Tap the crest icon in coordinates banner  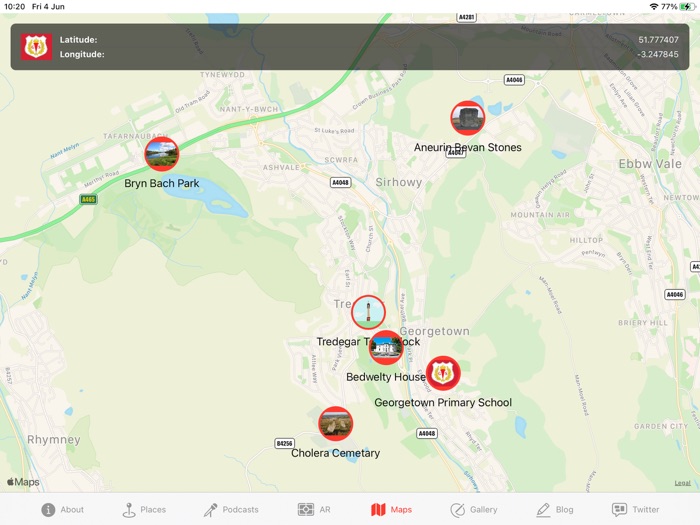coord(36,46)
